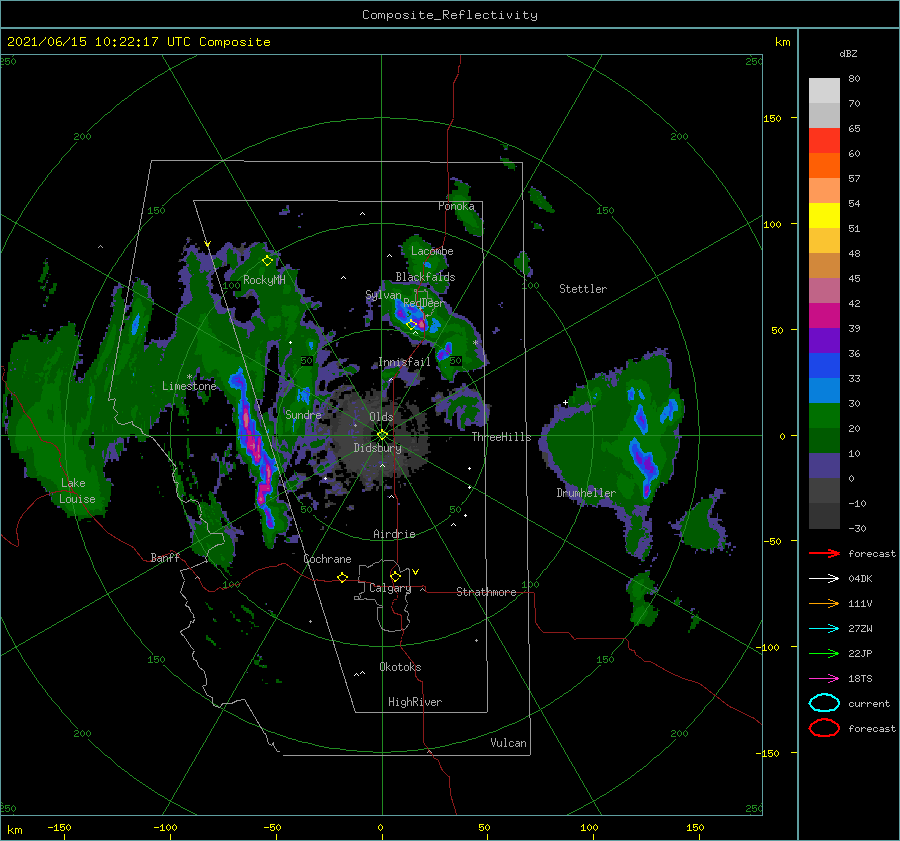
Task: Click the Sundre label
Action: (x=303, y=414)
